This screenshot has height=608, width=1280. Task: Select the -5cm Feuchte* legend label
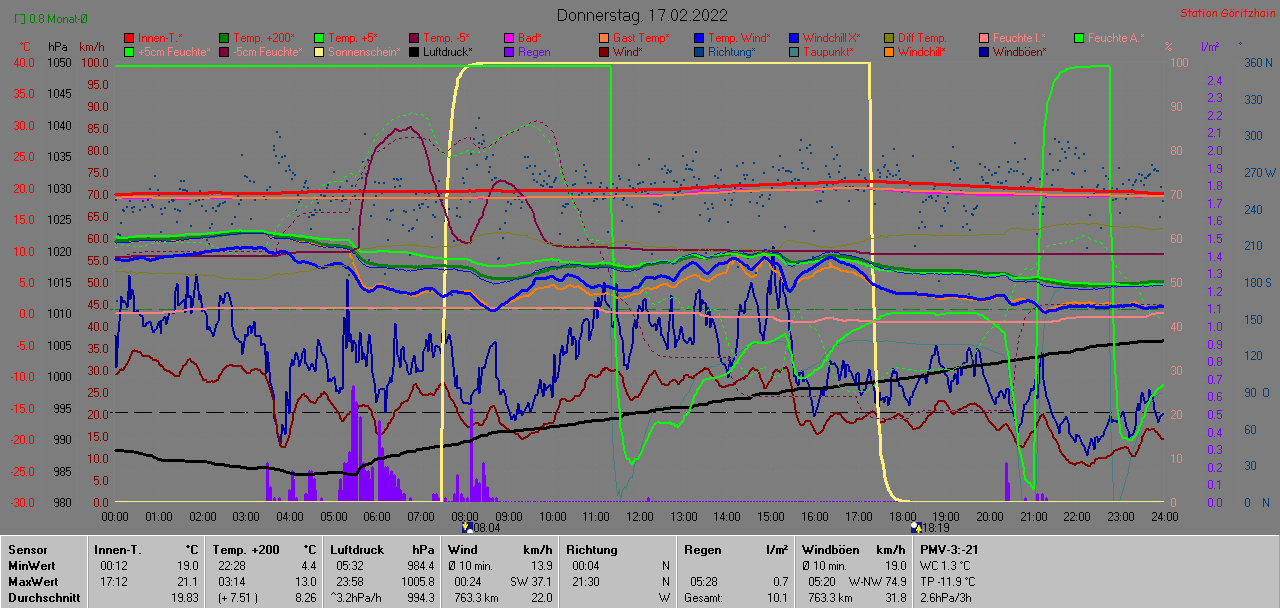[x=268, y=51]
